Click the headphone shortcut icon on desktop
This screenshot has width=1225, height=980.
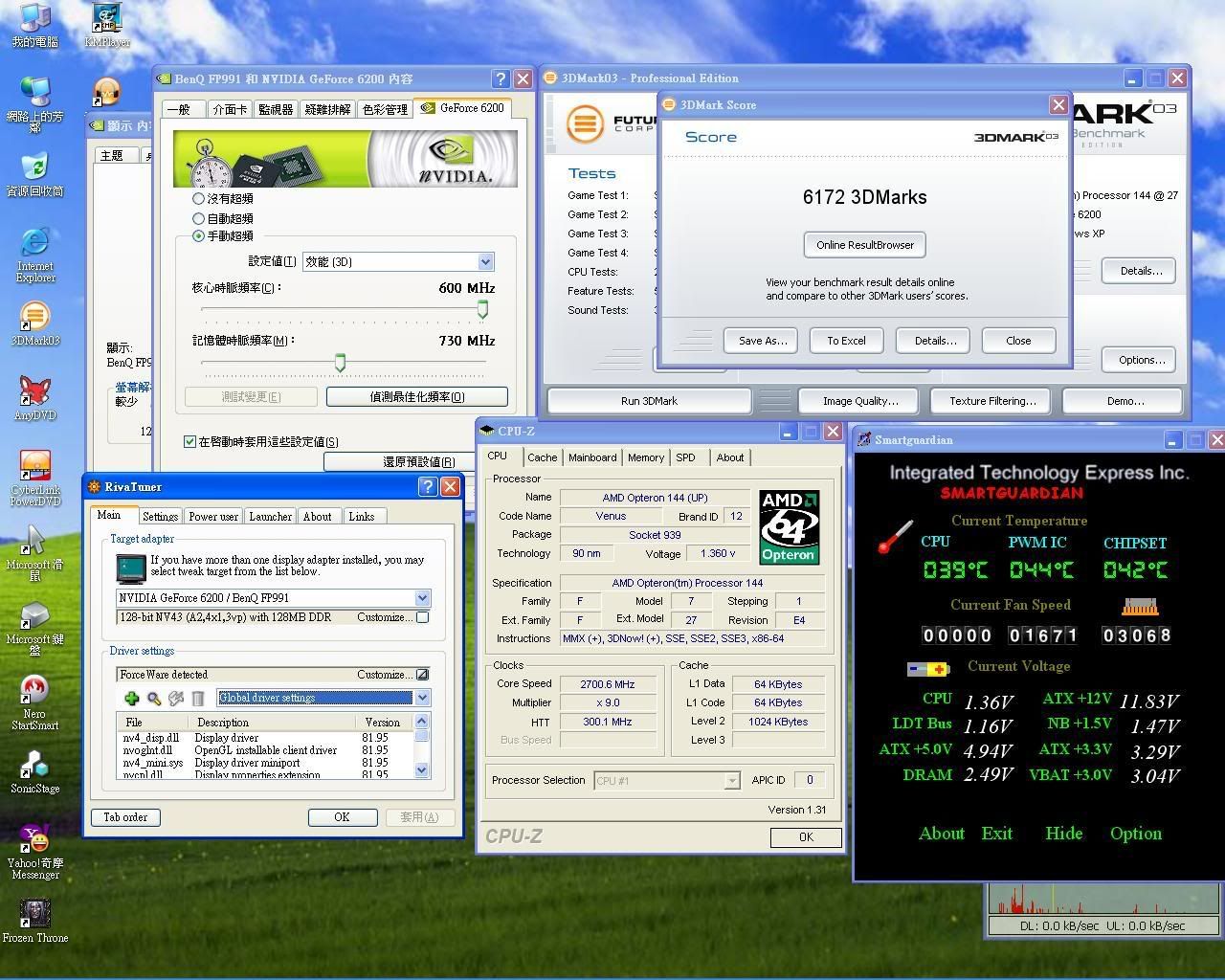tap(106, 92)
